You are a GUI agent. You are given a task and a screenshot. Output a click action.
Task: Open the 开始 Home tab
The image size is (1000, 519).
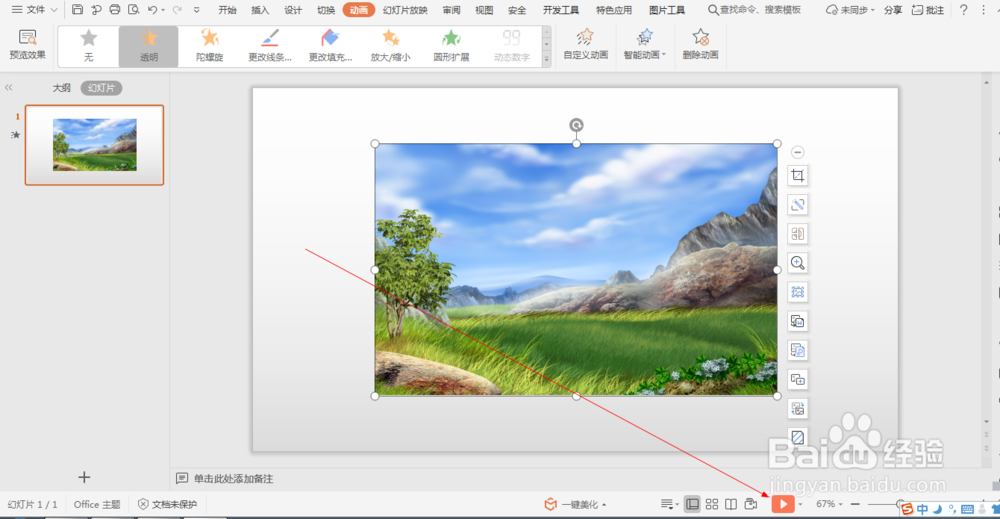click(227, 10)
